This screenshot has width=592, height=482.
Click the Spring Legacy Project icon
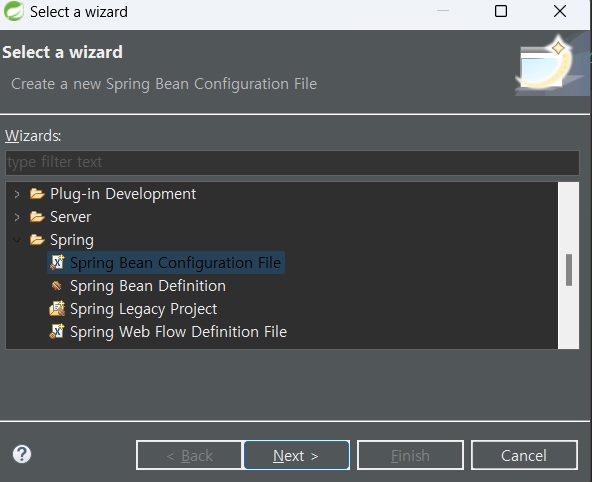(57, 309)
